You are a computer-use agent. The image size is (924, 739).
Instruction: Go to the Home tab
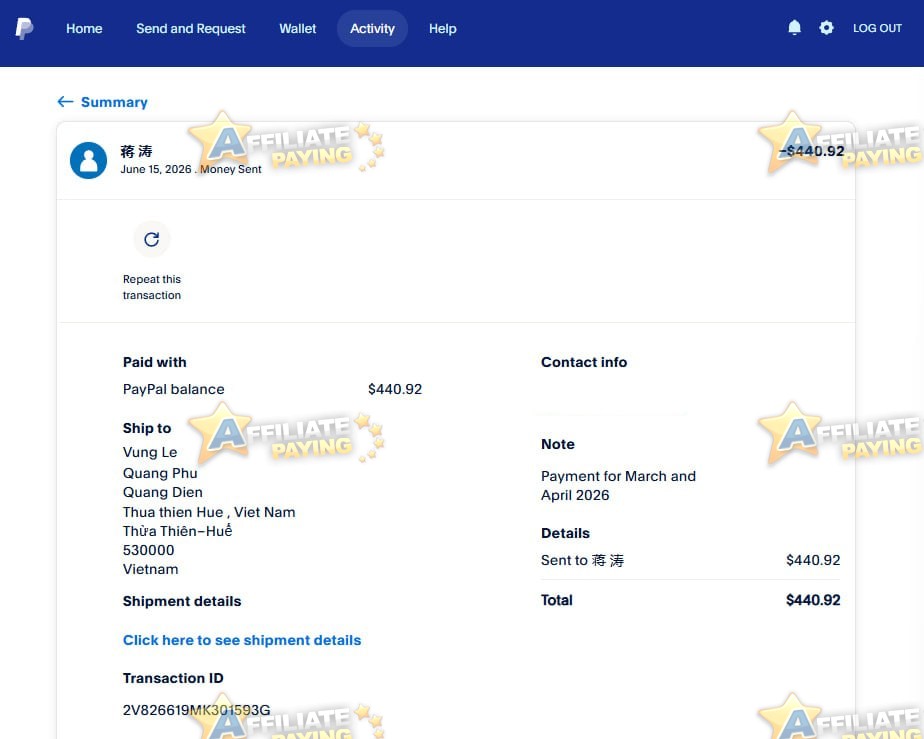84,28
